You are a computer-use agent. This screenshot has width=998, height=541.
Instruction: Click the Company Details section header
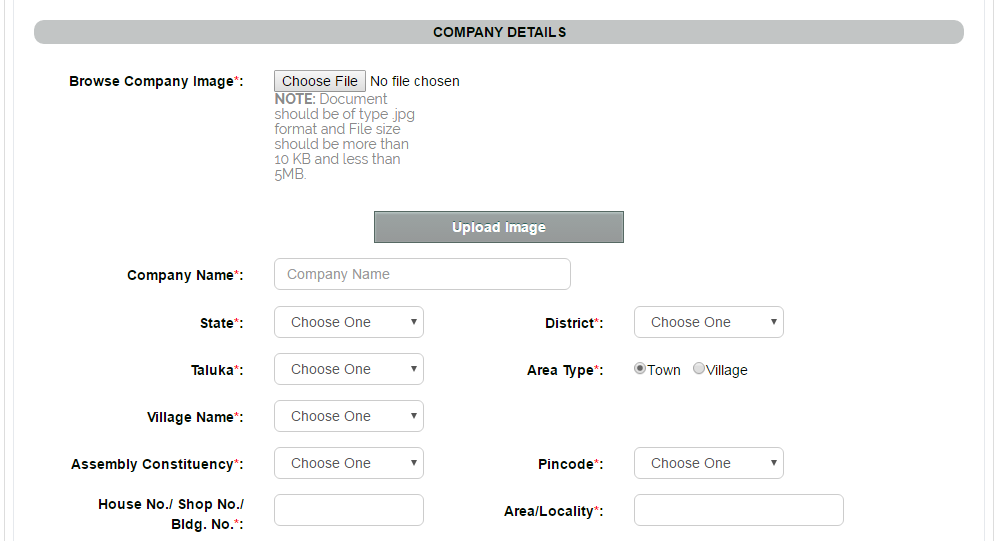499,32
